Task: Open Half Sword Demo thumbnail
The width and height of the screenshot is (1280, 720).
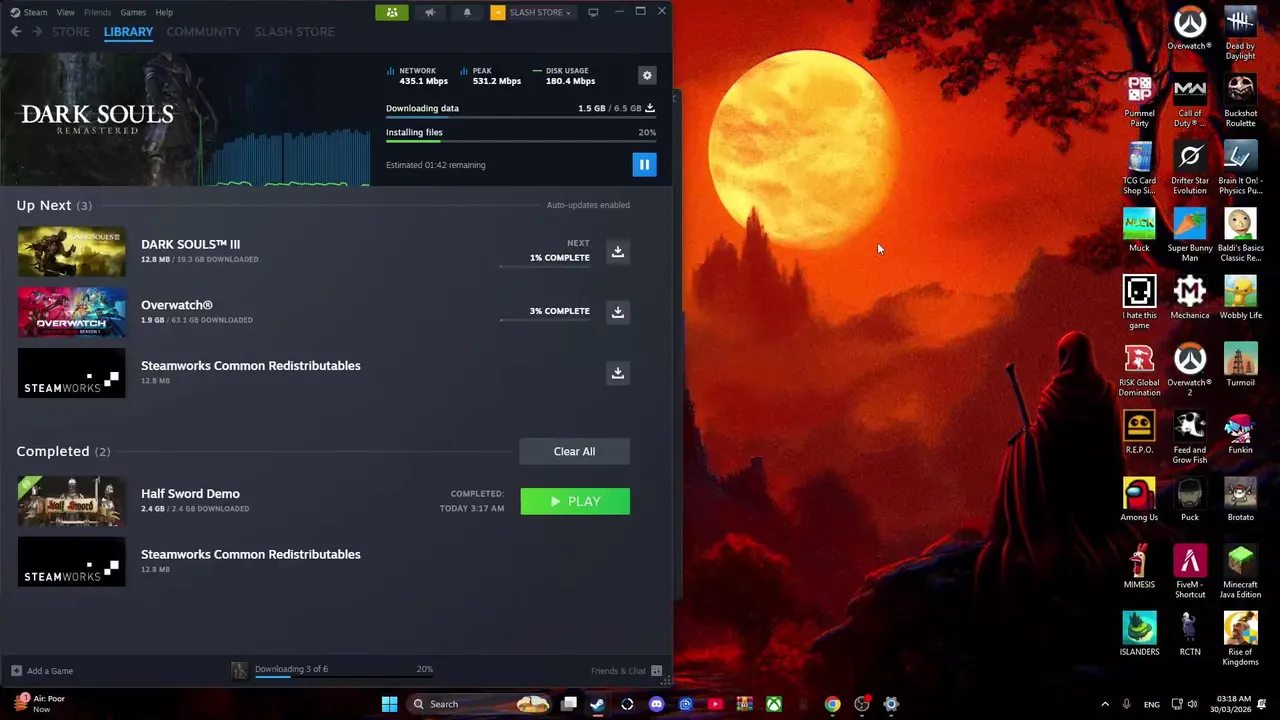Action: 71,501
